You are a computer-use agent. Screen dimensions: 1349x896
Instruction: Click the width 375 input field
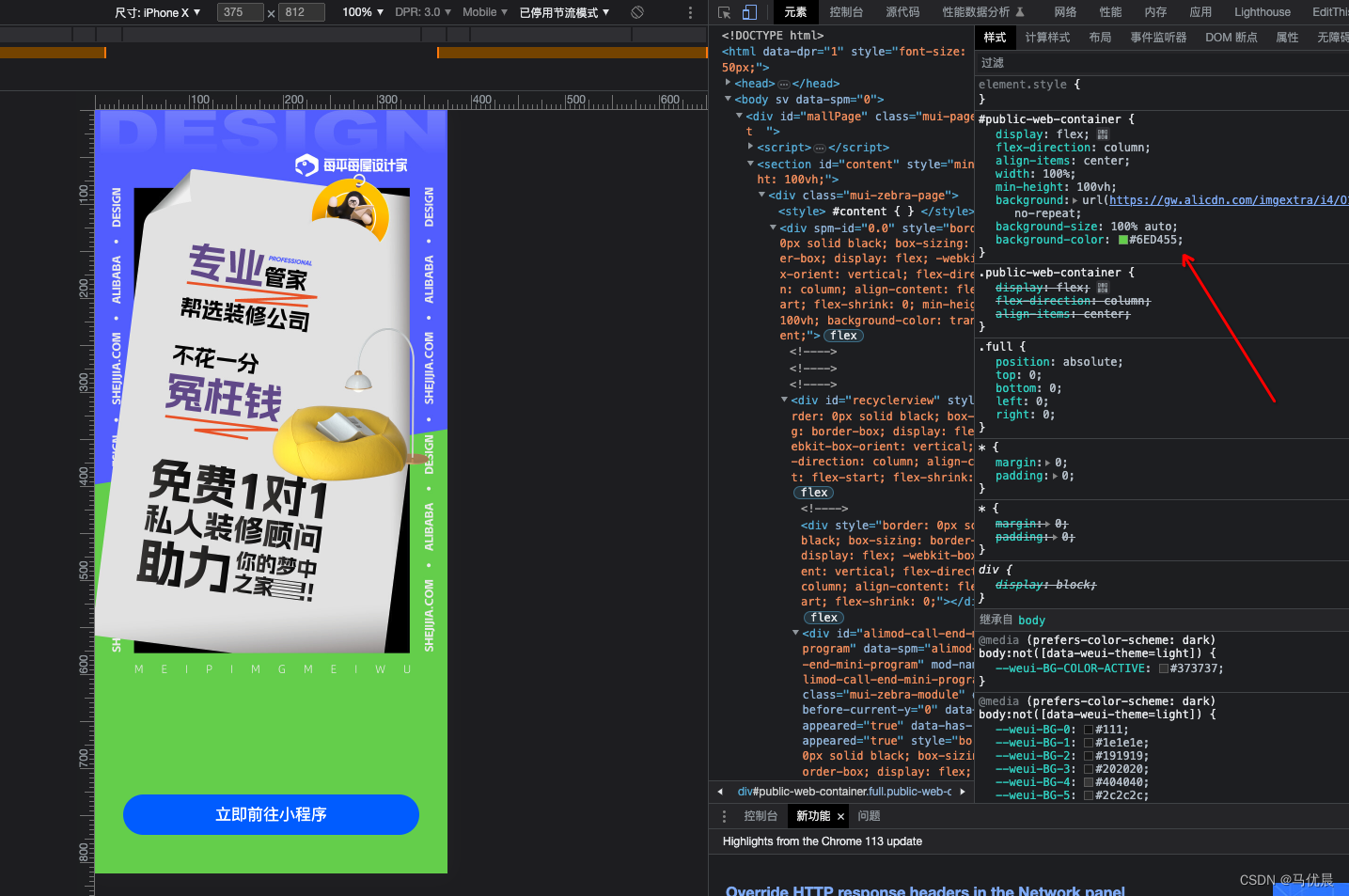point(241,12)
